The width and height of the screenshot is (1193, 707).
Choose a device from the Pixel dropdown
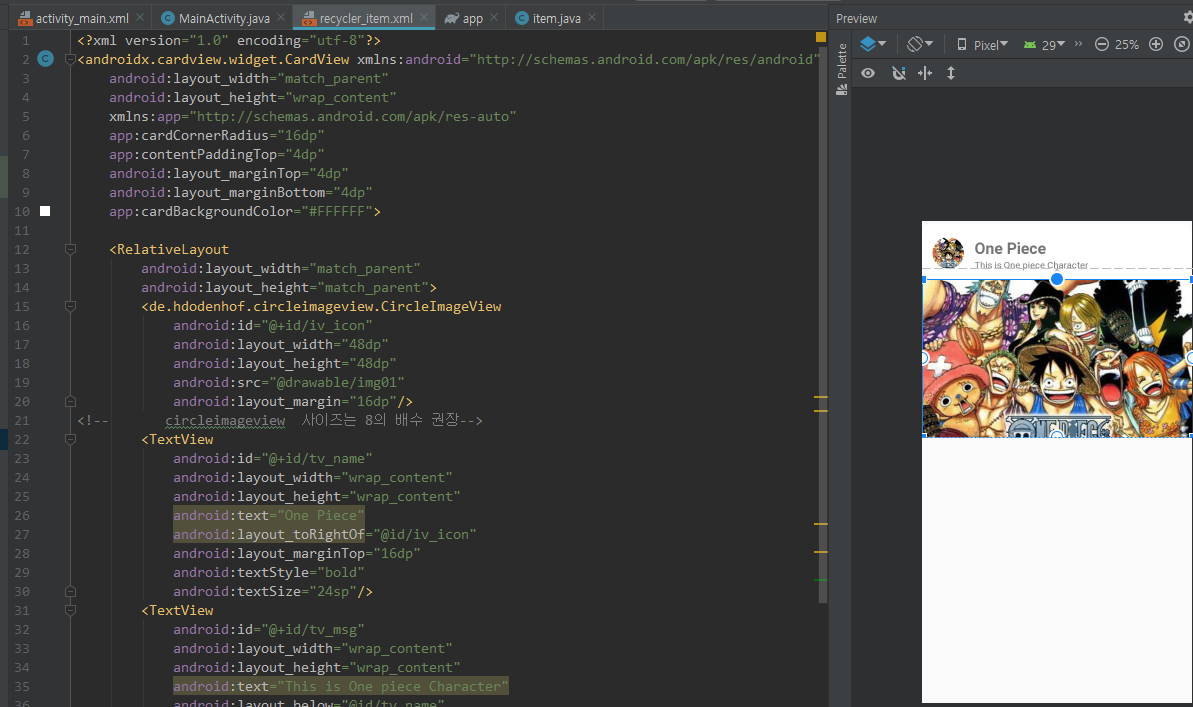[x=982, y=45]
